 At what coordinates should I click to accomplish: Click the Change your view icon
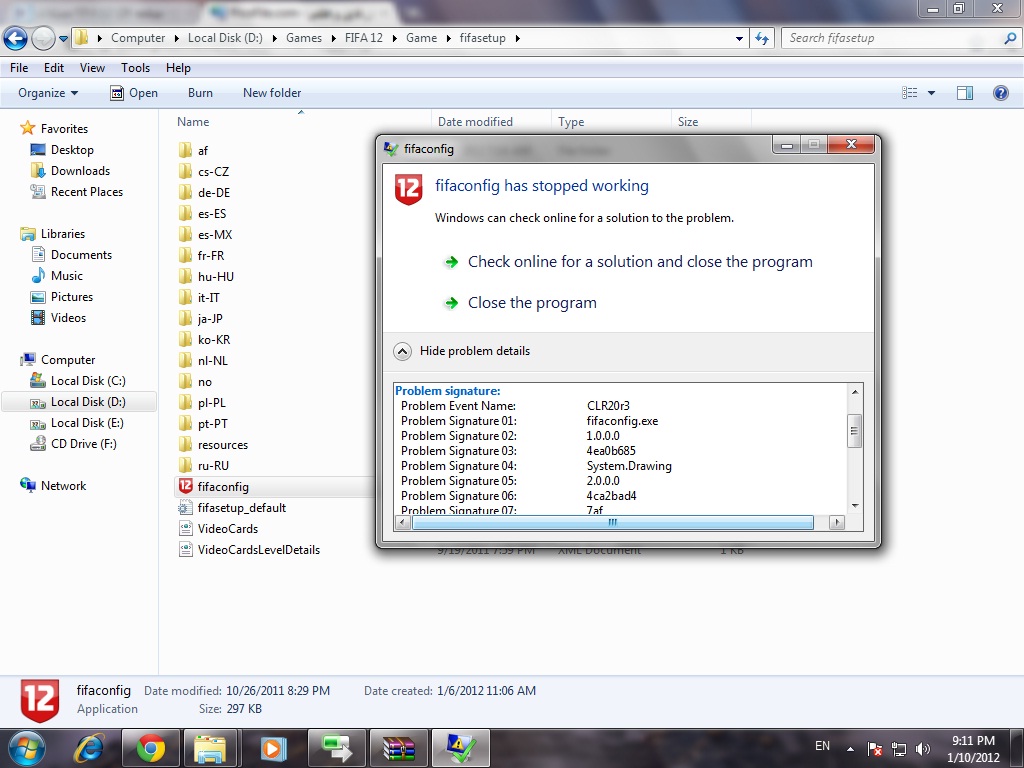[x=910, y=93]
